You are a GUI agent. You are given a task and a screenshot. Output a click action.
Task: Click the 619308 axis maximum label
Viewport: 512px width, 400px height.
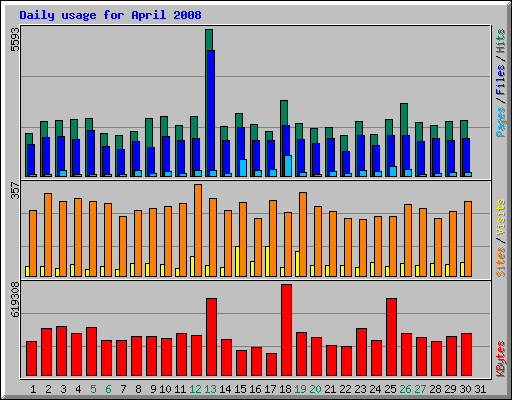click(x=15, y=299)
